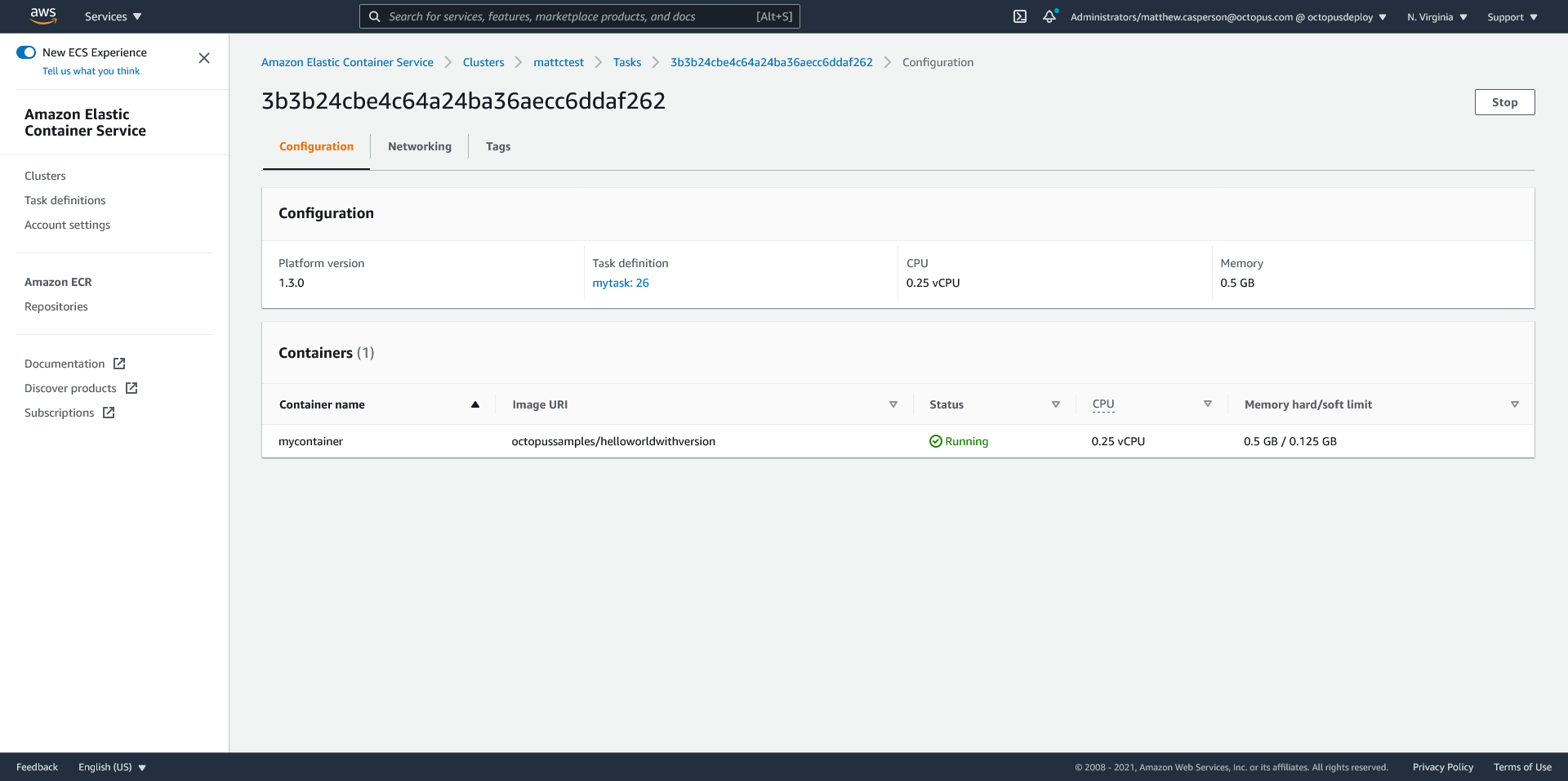Sort containers by Image URI column arrow
This screenshot has height=781, width=1568.
[893, 404]
